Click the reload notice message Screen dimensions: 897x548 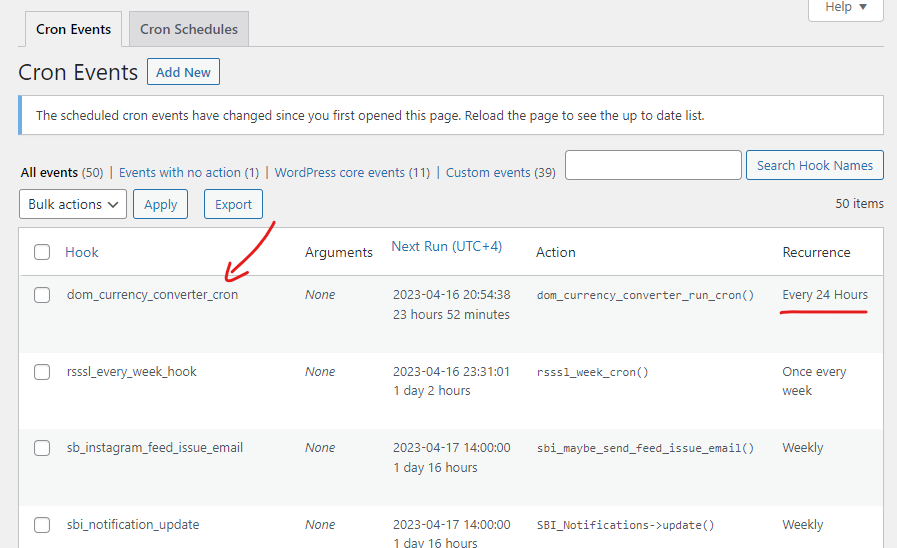pyautogui.click(x=370, y=116)
